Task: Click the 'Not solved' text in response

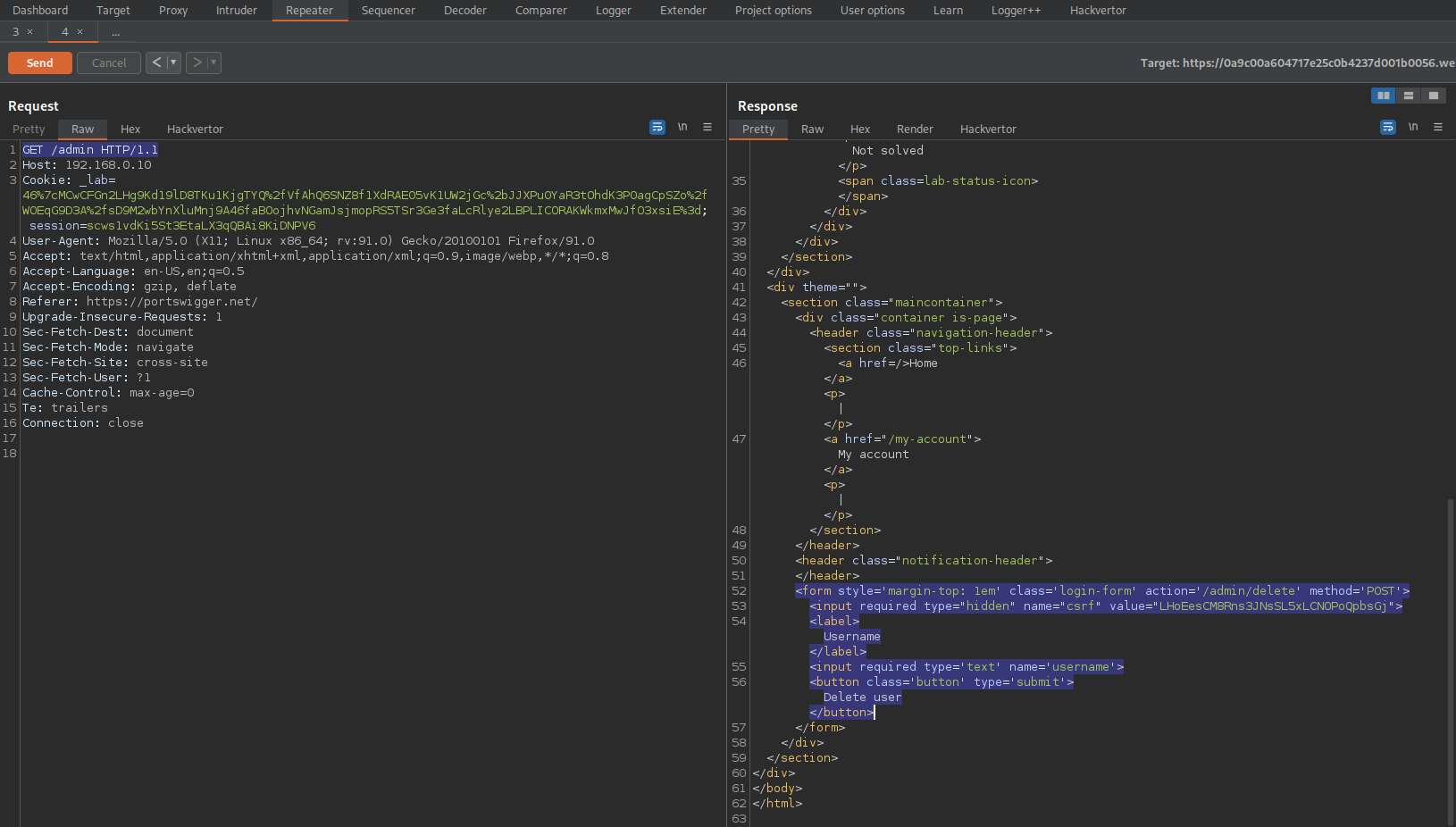Action: [888, 151]
